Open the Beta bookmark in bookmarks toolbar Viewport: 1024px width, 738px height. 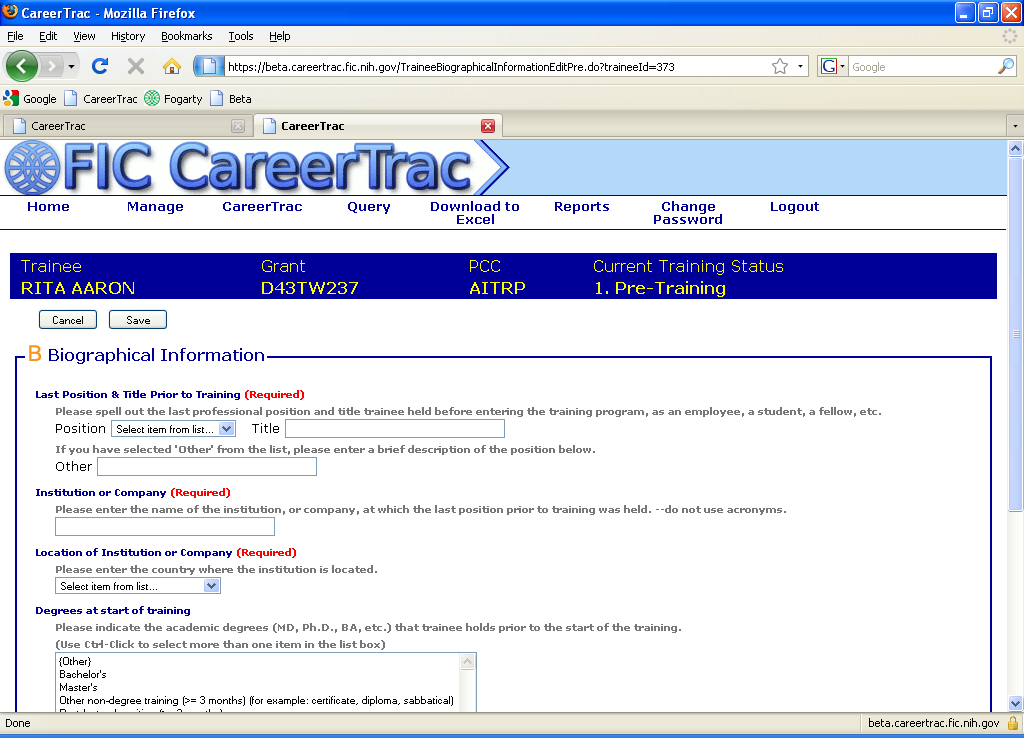tap(231, 99)
